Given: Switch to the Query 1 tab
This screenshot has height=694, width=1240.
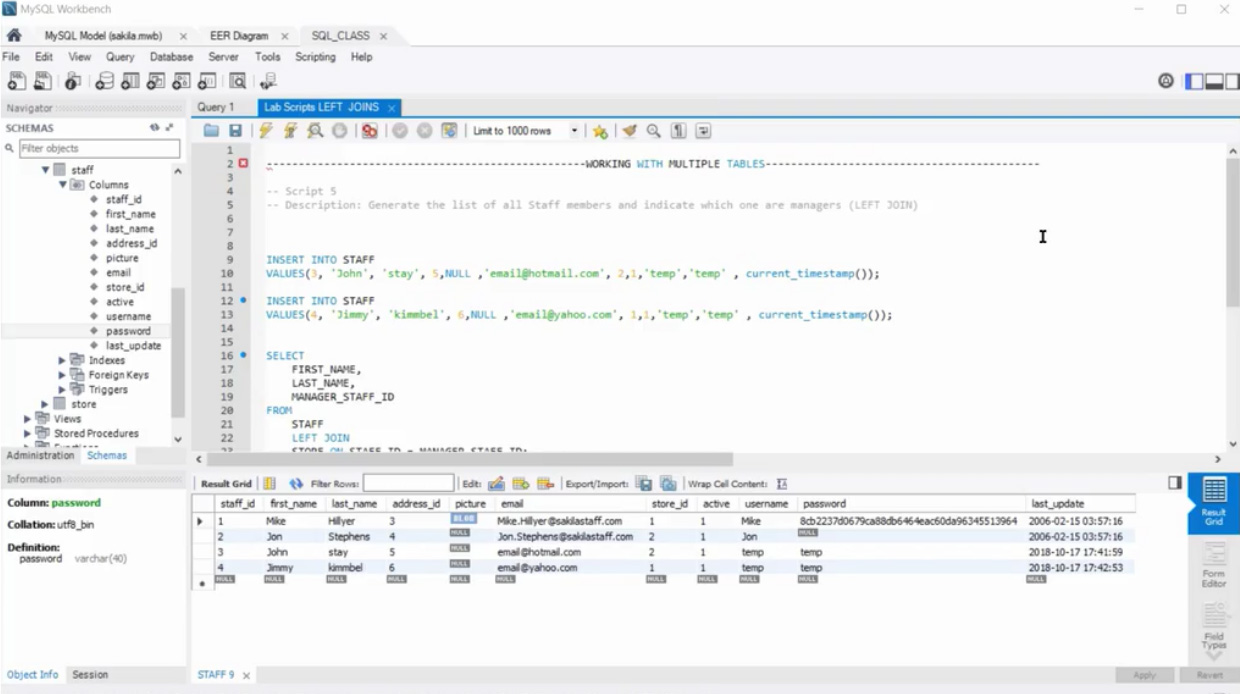Looking at the screenshot, I should point(215,107).
